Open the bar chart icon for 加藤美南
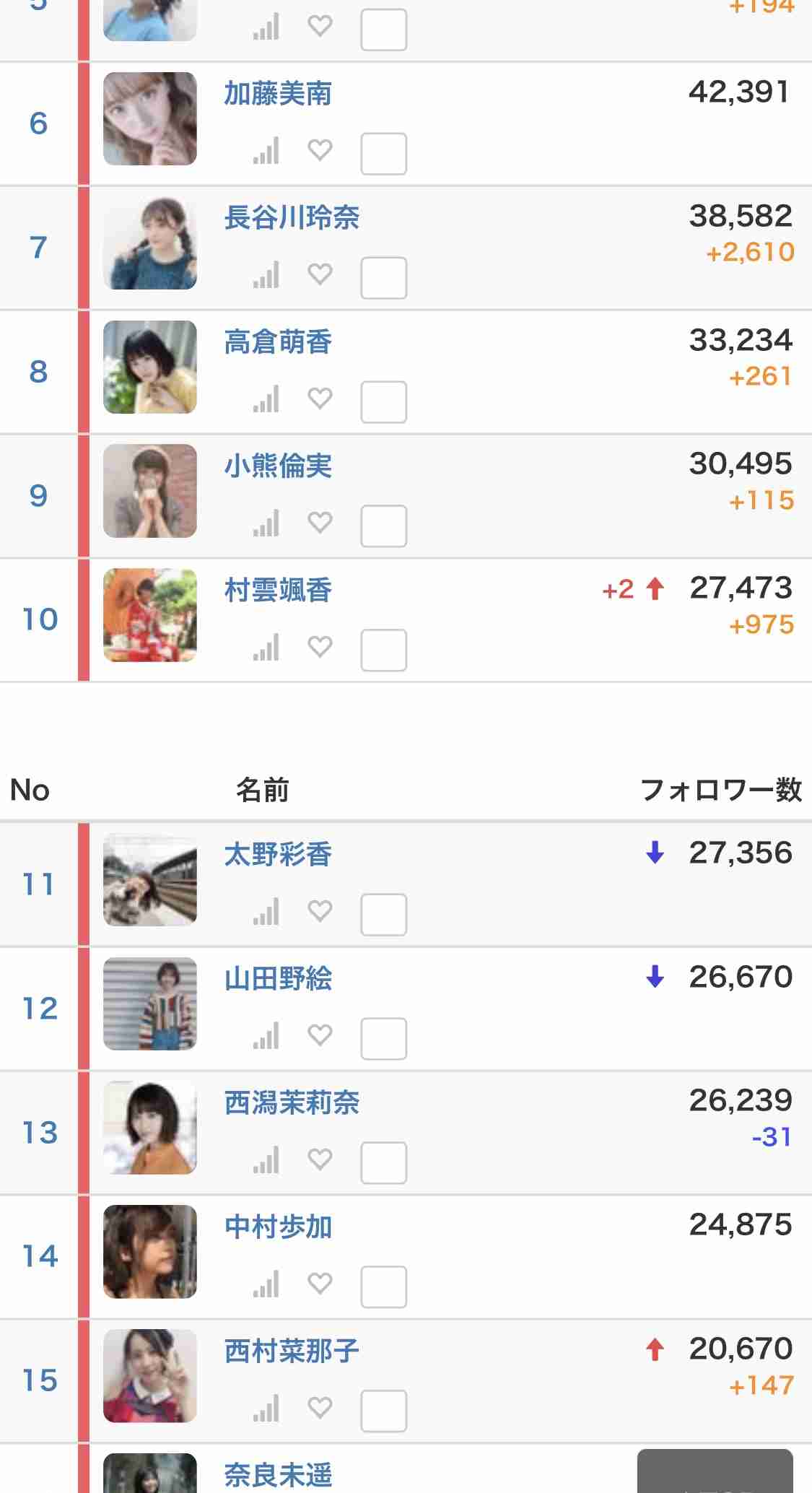812x1493 pixels. tap(266, 151)
